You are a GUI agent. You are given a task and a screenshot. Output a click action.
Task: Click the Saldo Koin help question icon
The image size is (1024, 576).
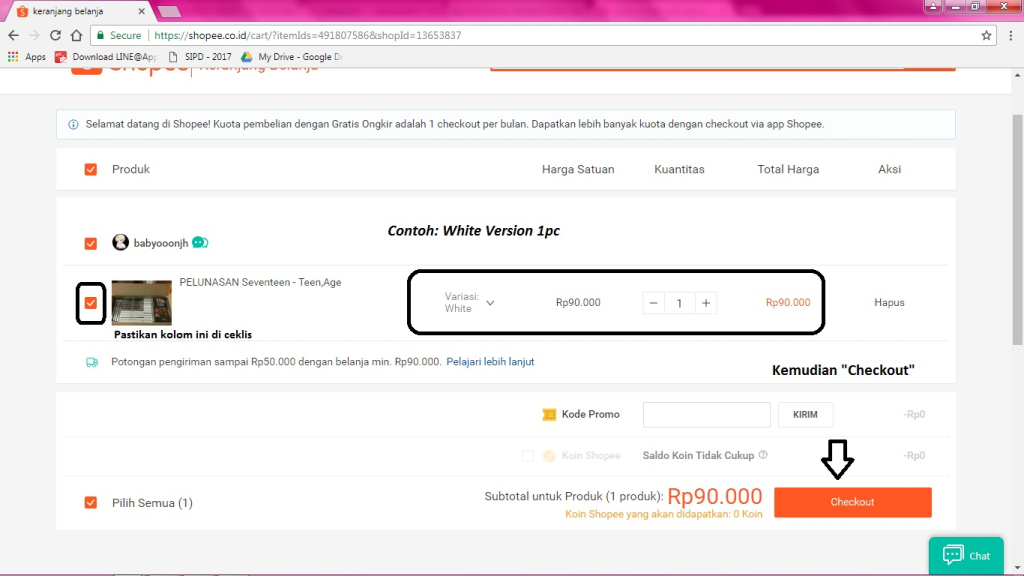(x=763, y=455)
